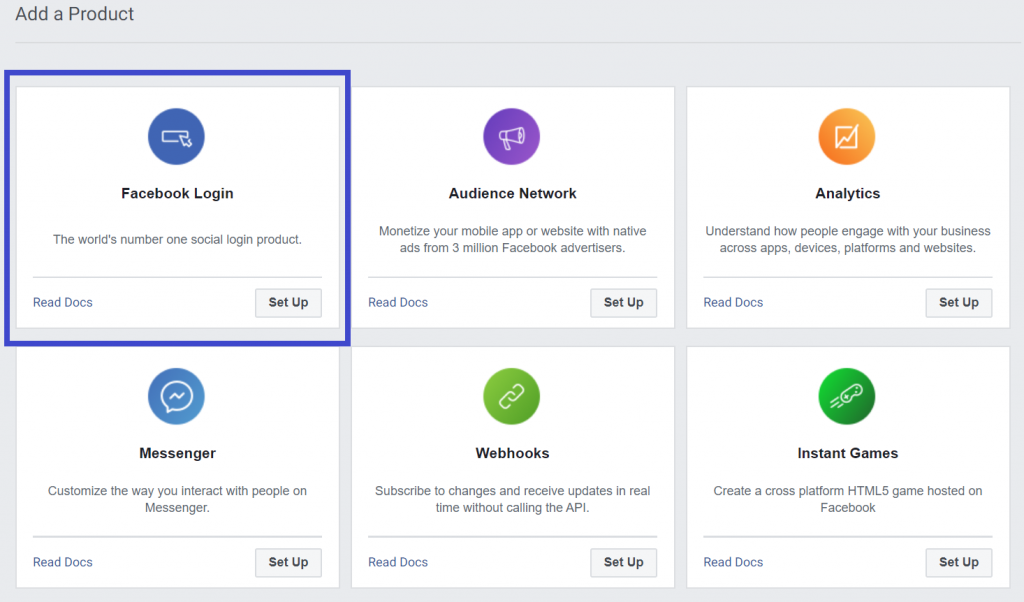Click the blue Messenger chat icon
Image resolution: width=1024 pixels, height=602 pixels.
(176, 397)
